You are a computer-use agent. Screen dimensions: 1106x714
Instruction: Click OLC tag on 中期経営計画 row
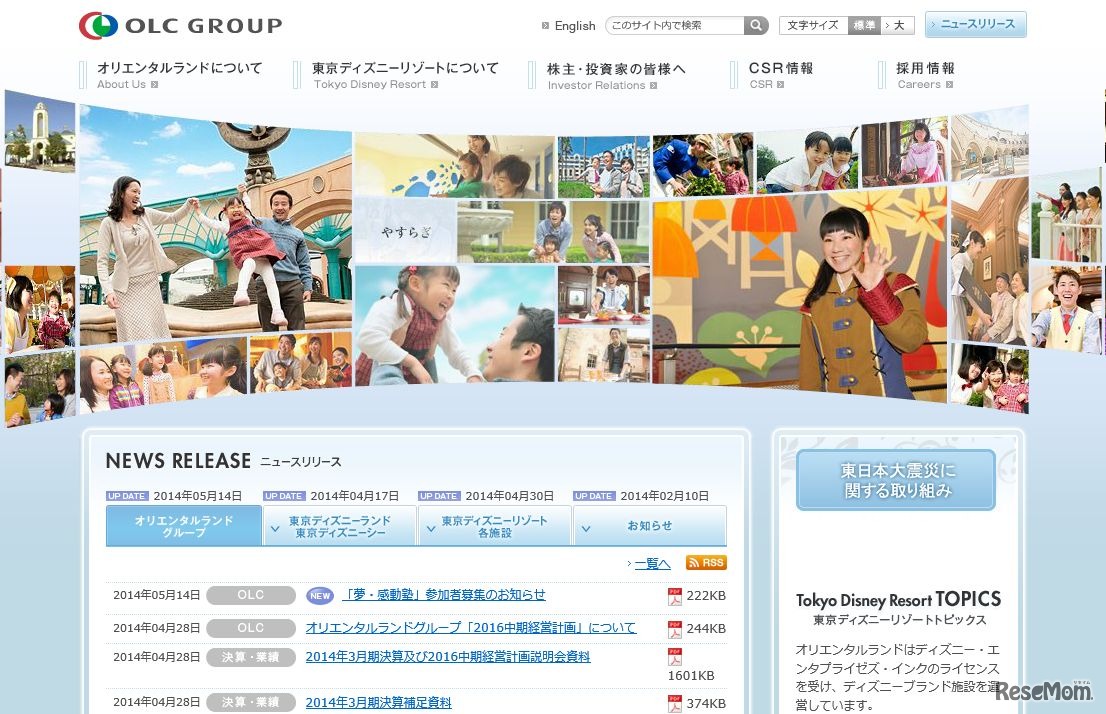pos(251,628)
